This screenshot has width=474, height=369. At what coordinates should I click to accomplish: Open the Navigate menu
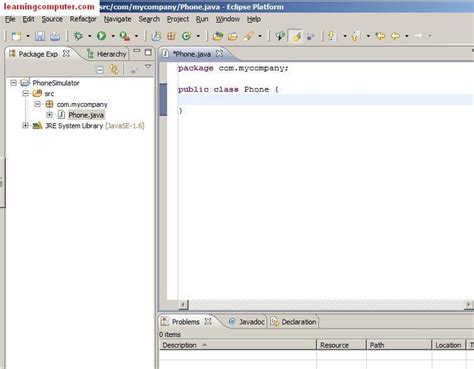click(117, 19)
